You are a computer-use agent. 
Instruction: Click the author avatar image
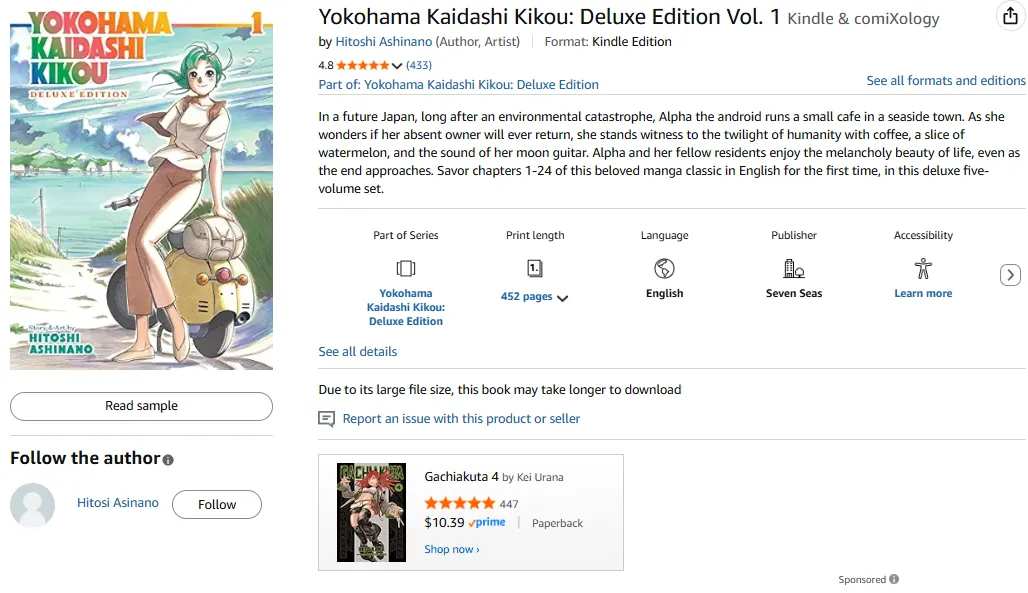(x=32, y=505)
